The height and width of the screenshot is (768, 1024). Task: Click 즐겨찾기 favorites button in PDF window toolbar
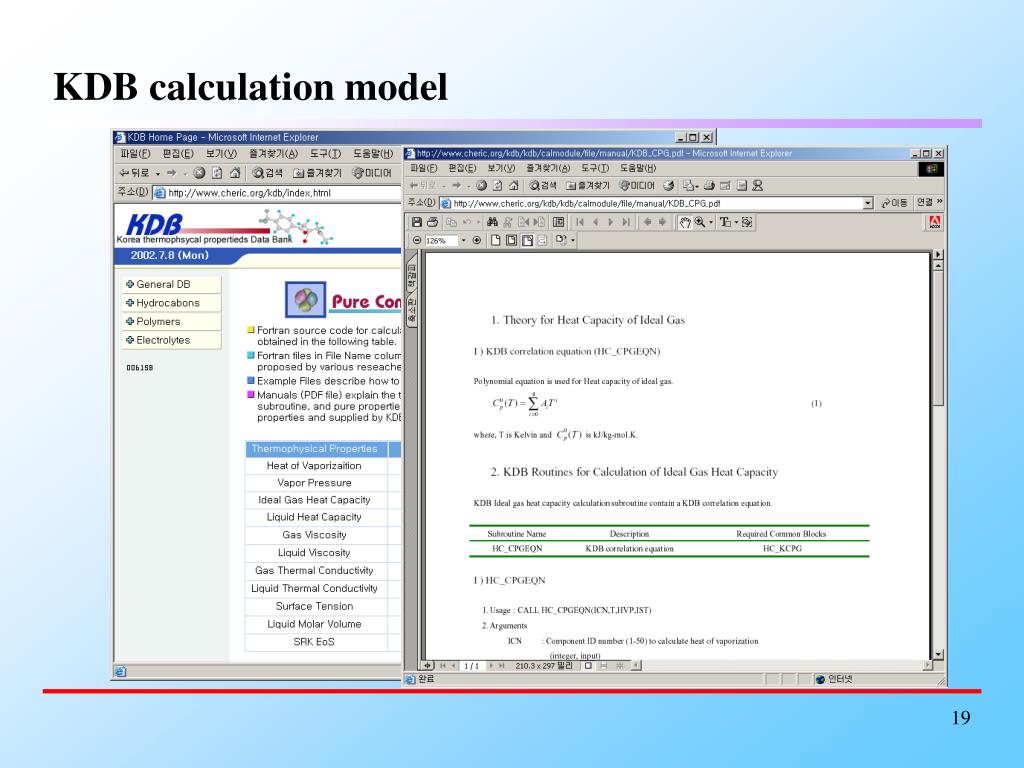[588, 185]
